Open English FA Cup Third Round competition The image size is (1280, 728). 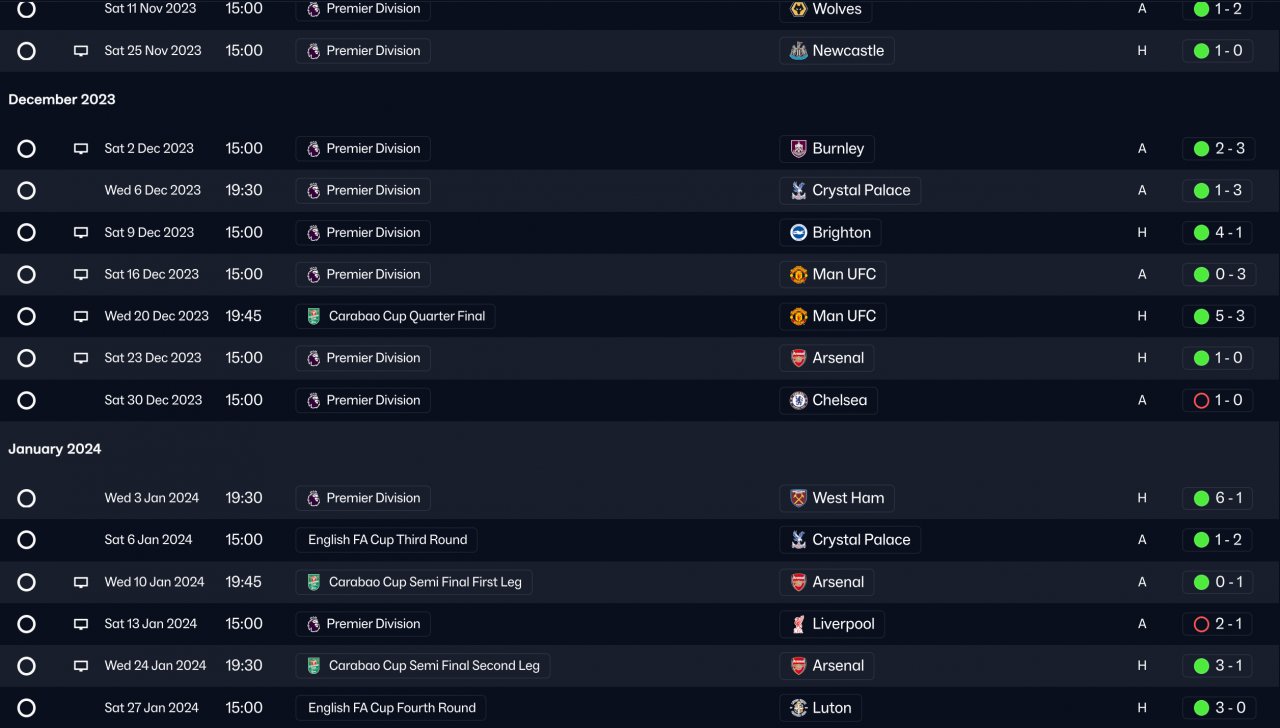point(387,540)
